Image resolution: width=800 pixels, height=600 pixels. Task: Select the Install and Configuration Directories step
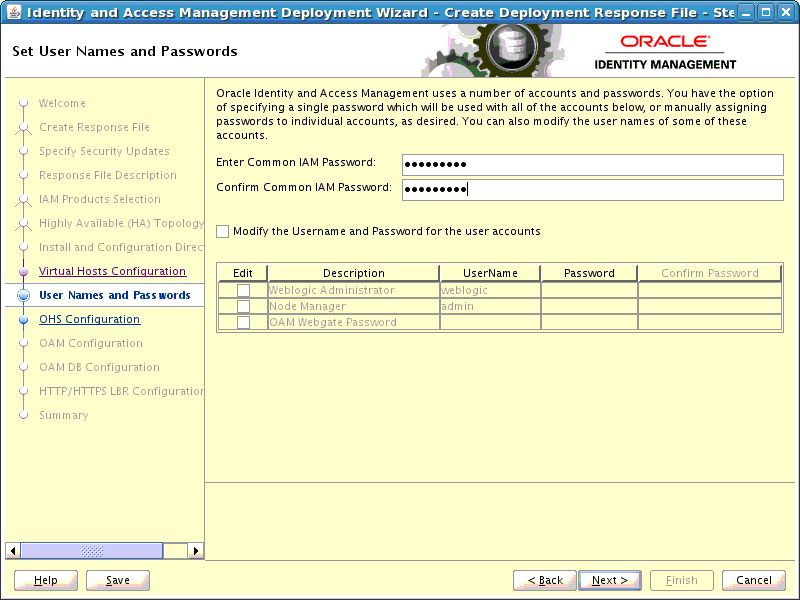[121, 246]
